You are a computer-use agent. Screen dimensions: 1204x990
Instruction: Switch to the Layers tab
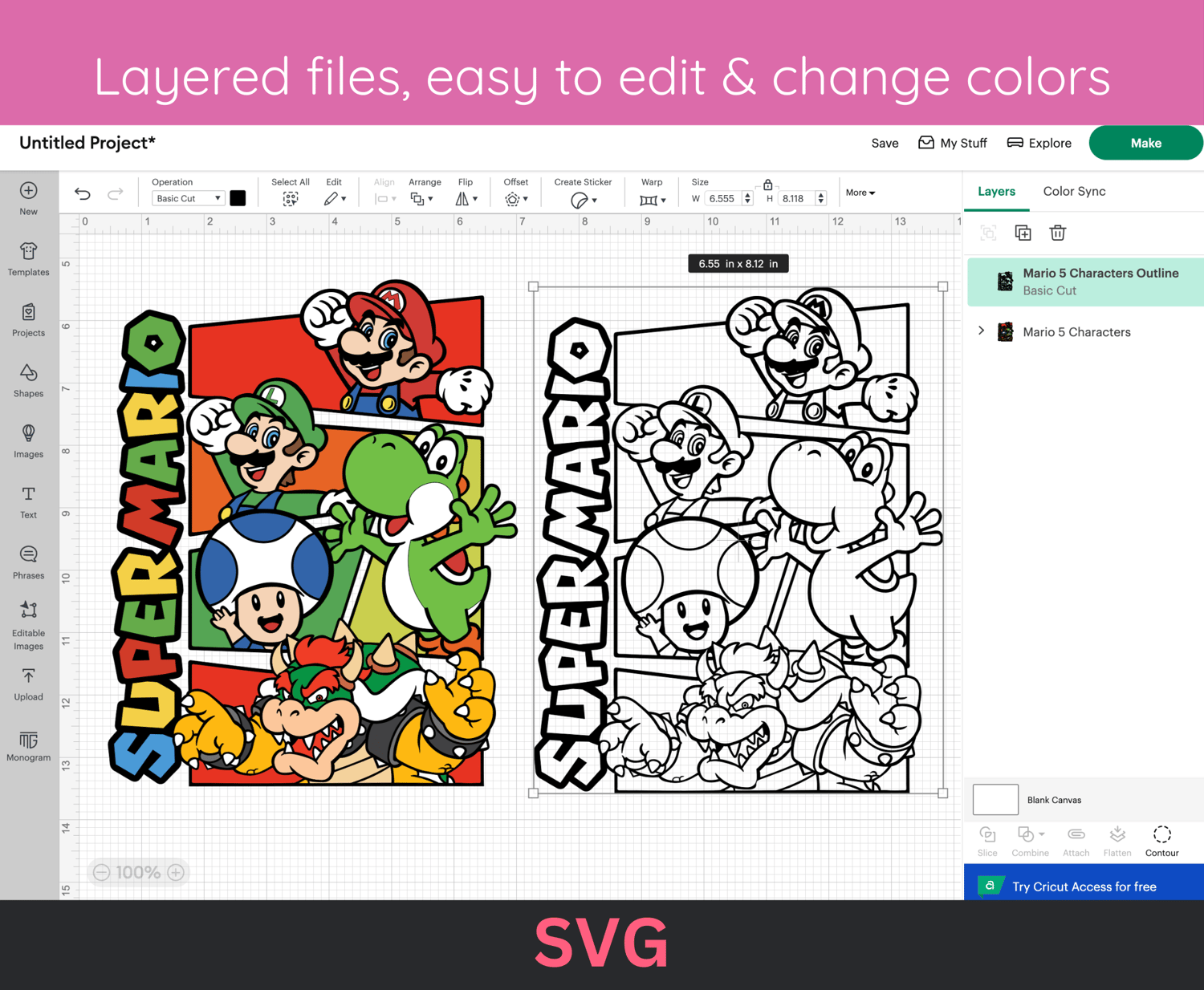coord(996,191)
